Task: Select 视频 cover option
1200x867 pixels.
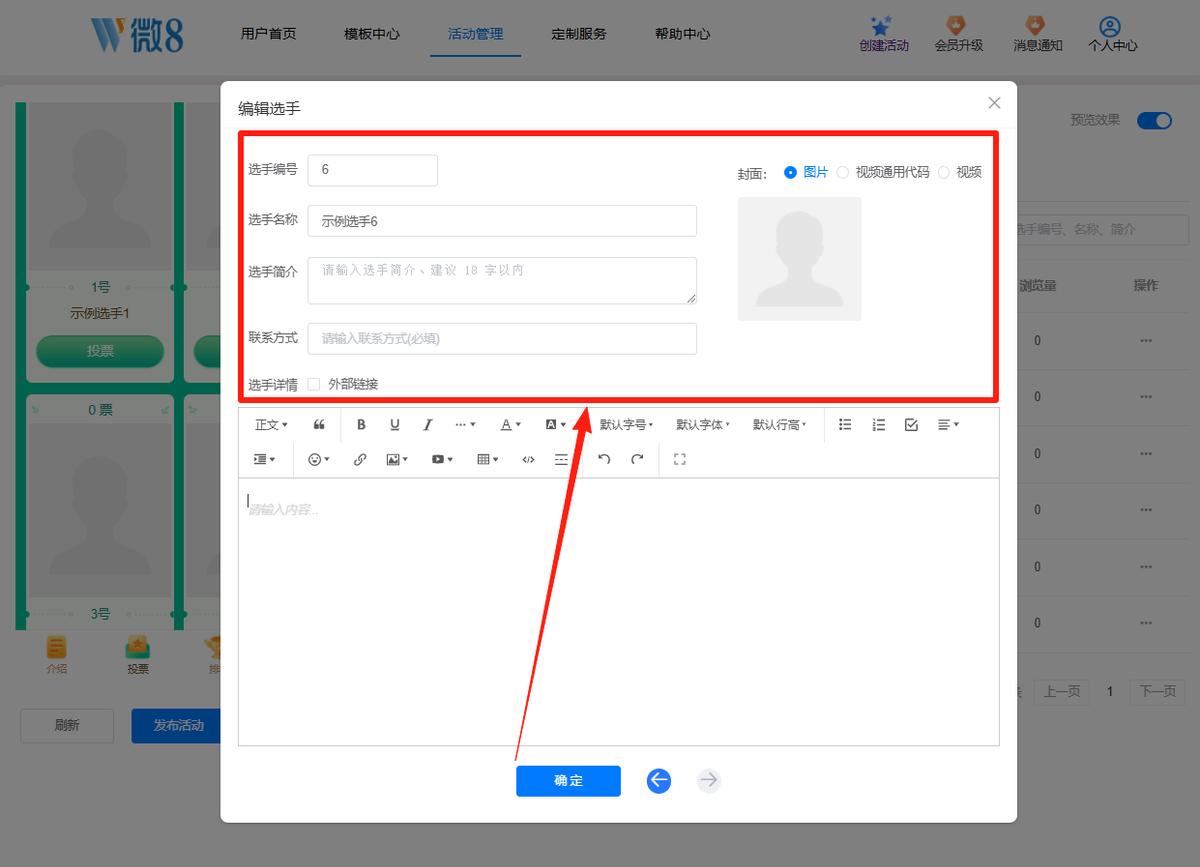Action: pyautogui.click(x=960, y=172)
